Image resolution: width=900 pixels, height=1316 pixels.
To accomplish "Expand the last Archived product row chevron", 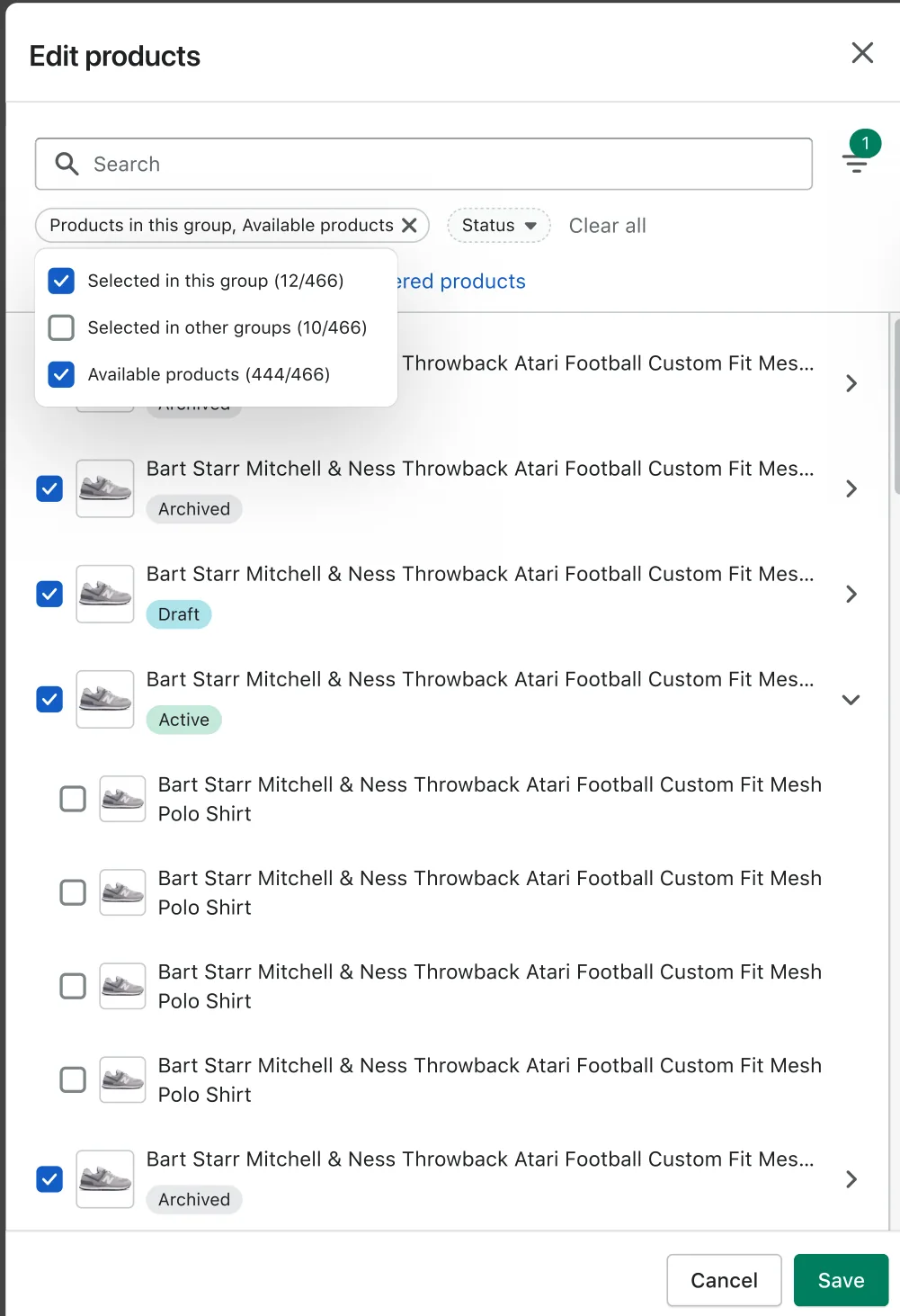I will coord(851,1179).
